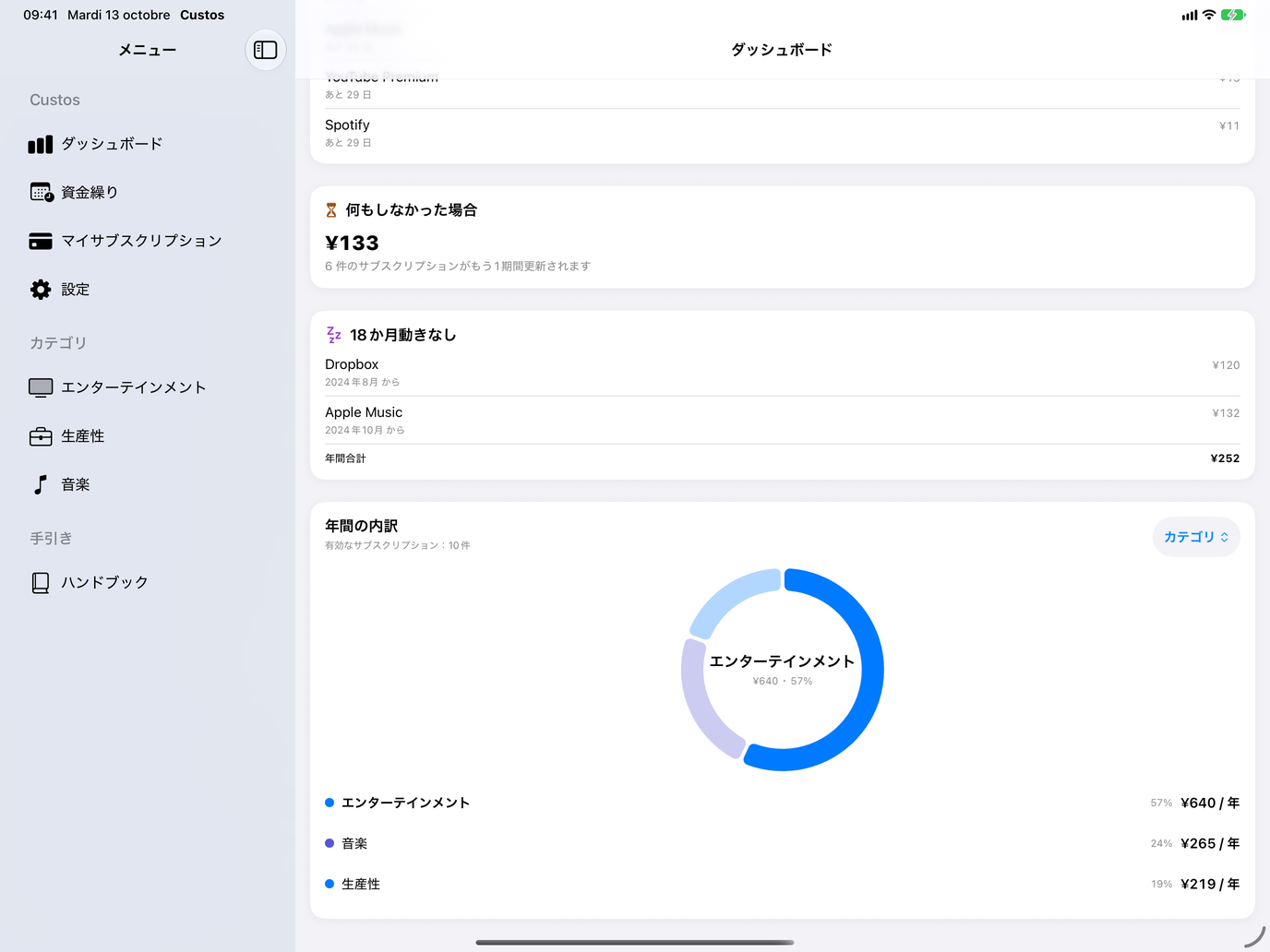Image resolution: width=1270 pixels, height=952 pixels.
Task: Open the Dropbox inactive subscription row
Action: tap(783, 373)
